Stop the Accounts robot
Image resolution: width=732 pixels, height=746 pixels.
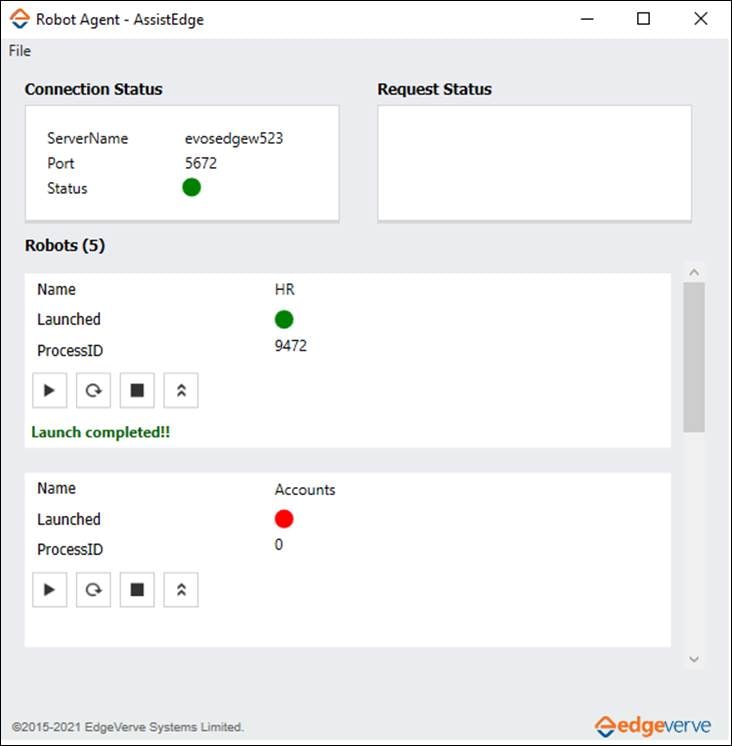click(x=137, y=590)
